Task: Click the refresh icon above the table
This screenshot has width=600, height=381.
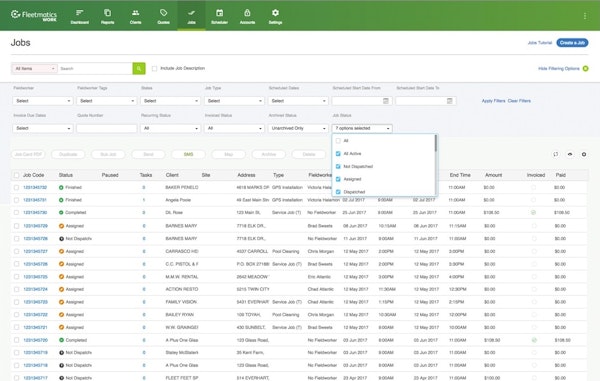Action: [x=556, y=154]
